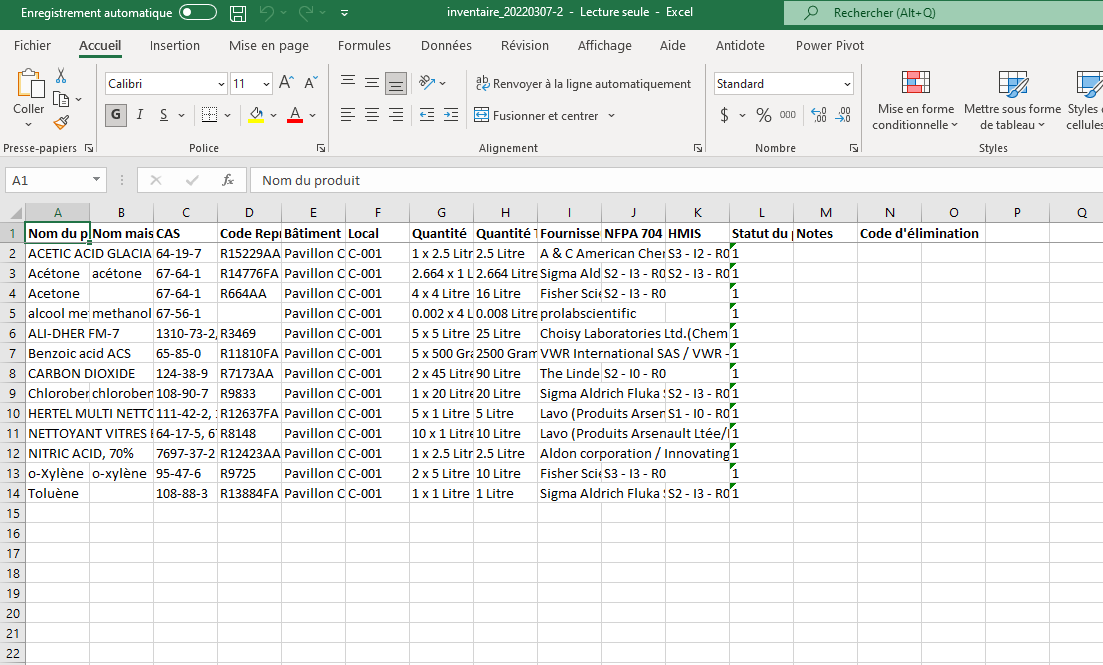The height and width of the screenshot is (665, 1103).
Task: Apply the red font color
Action: (x=295, y=115)
